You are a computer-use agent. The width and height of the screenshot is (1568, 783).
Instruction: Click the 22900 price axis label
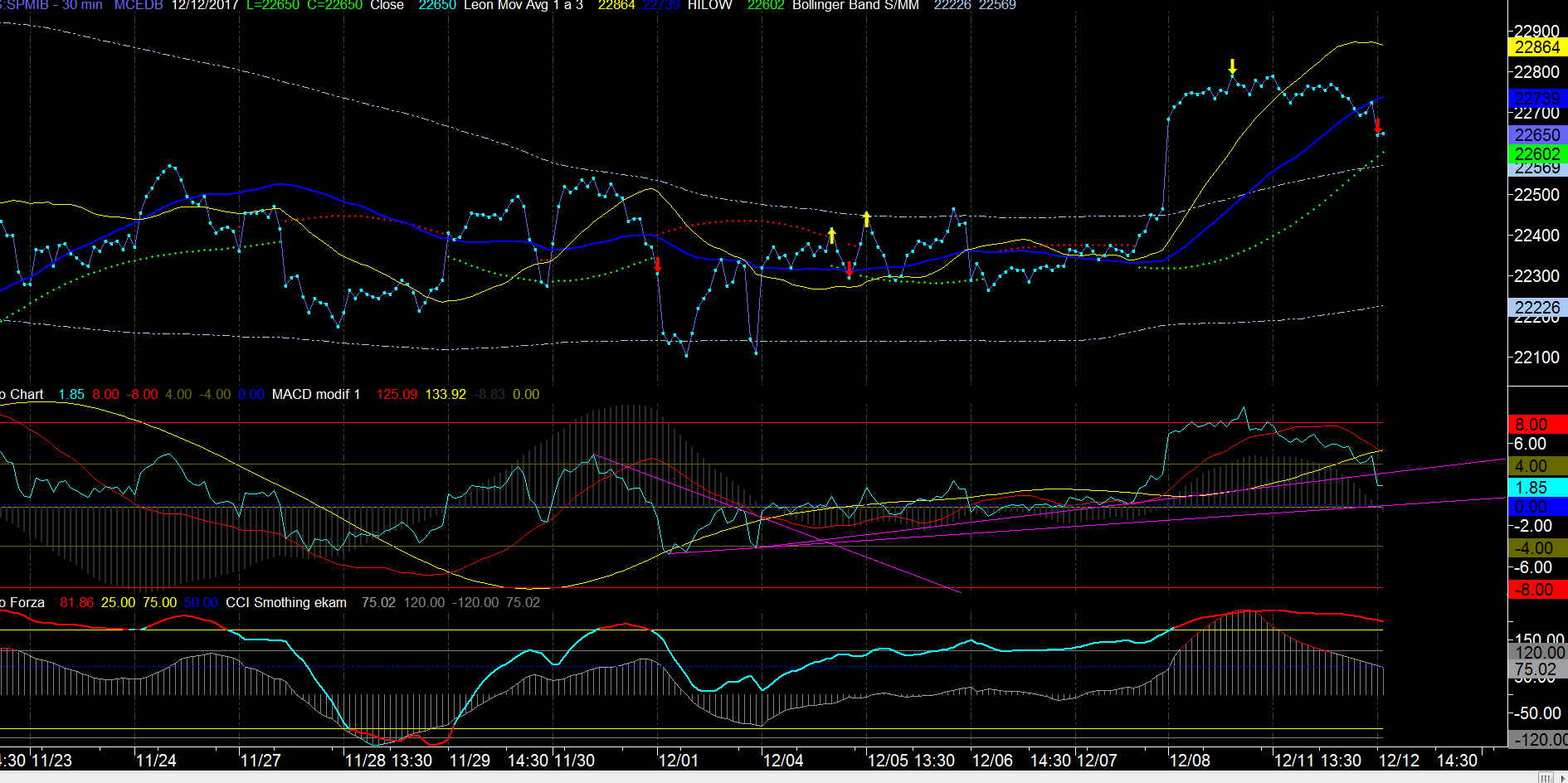coord(1536,31)
